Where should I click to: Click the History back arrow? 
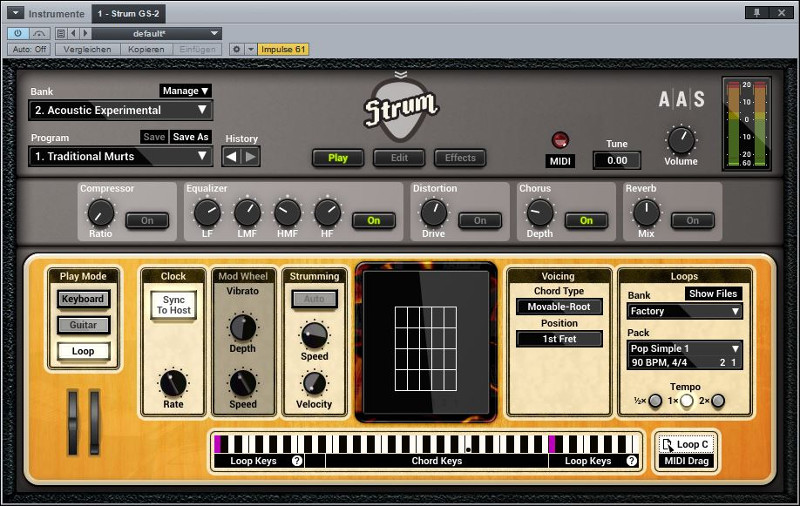(231, 157)
